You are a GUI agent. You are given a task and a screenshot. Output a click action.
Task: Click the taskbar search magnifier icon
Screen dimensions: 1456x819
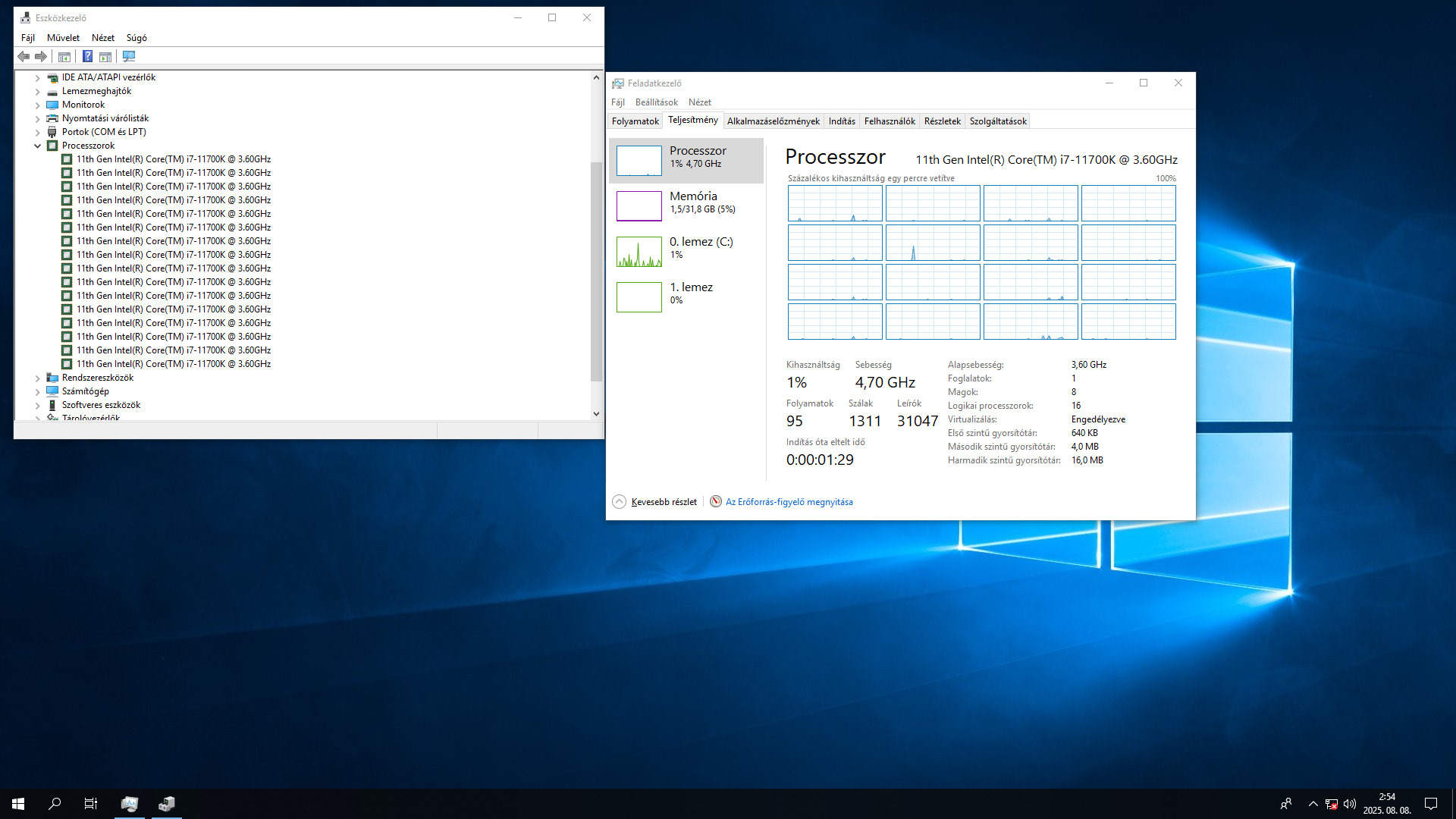pos(55,804)
